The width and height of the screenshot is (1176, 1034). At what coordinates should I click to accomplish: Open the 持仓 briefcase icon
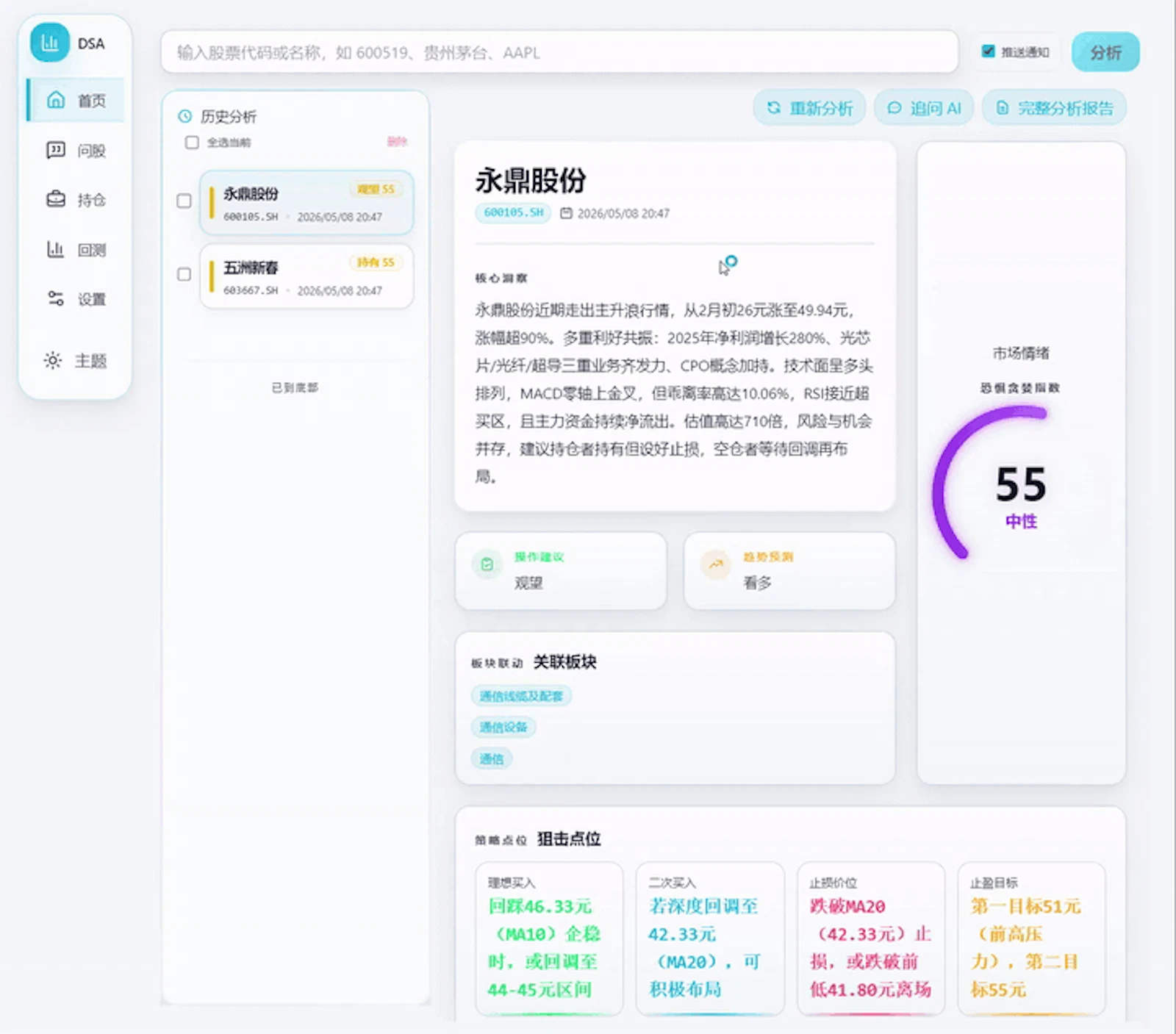coord(56,199)
